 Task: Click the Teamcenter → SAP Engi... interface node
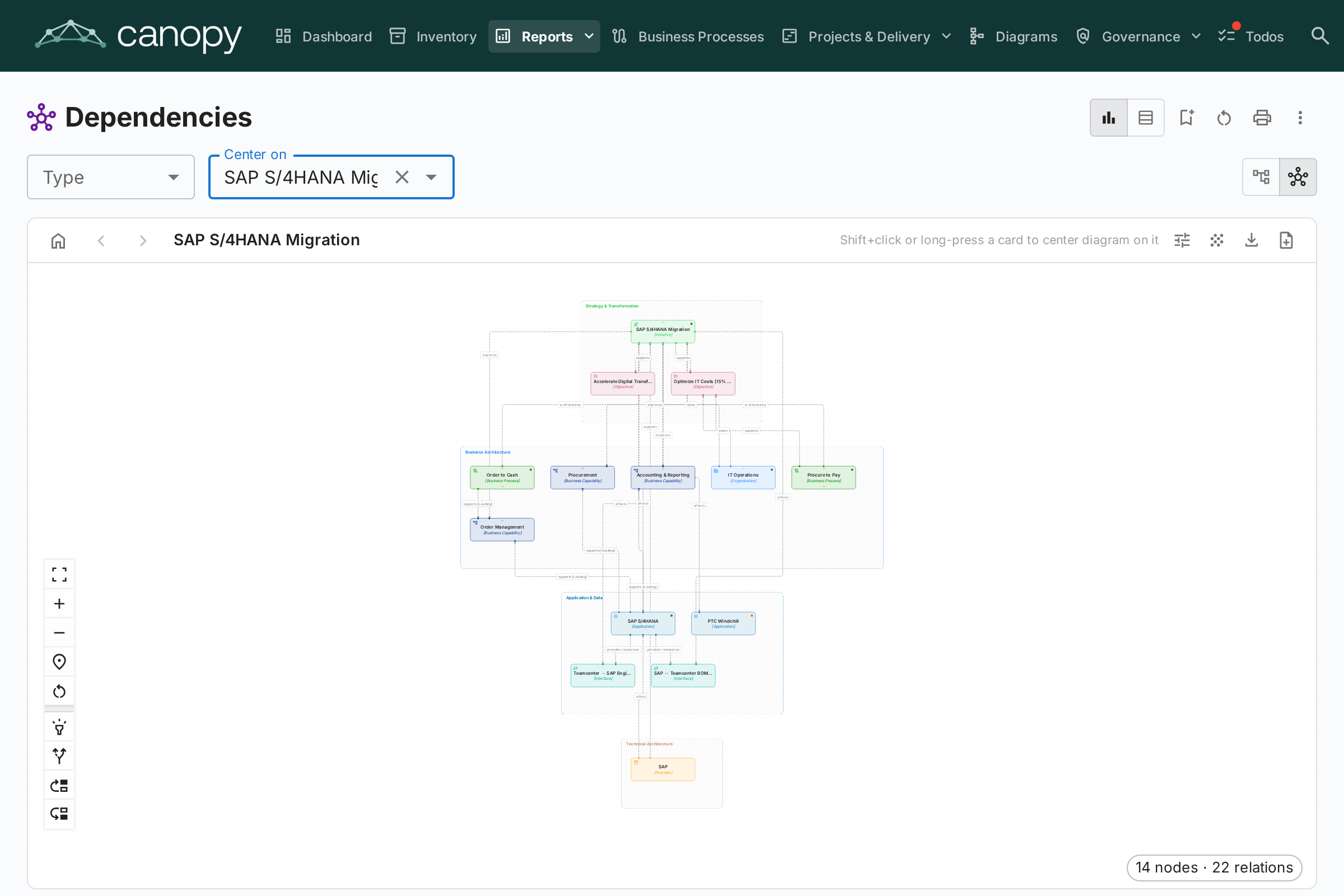603,675
